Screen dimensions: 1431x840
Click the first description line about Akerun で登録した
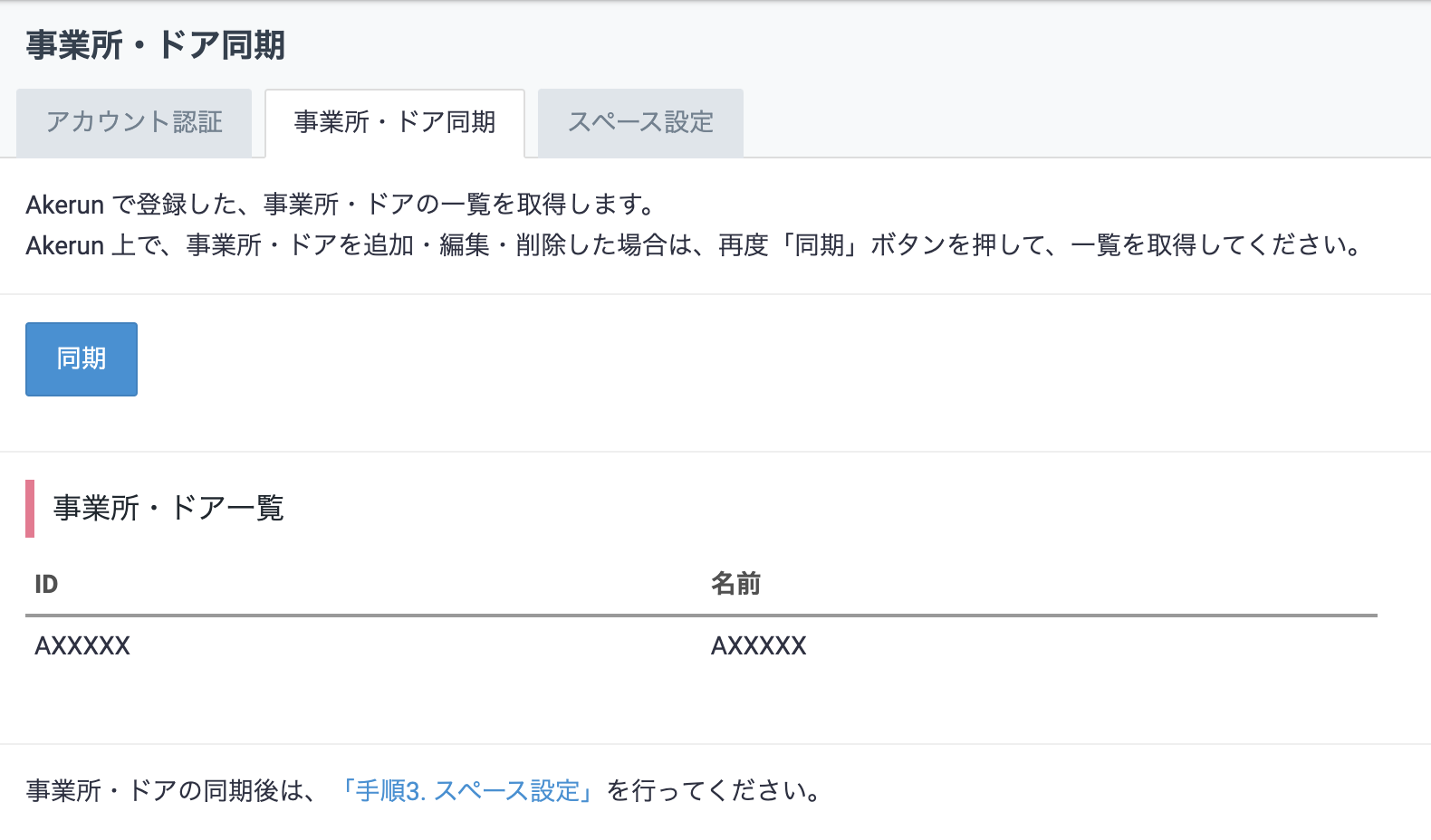(341, 205)
